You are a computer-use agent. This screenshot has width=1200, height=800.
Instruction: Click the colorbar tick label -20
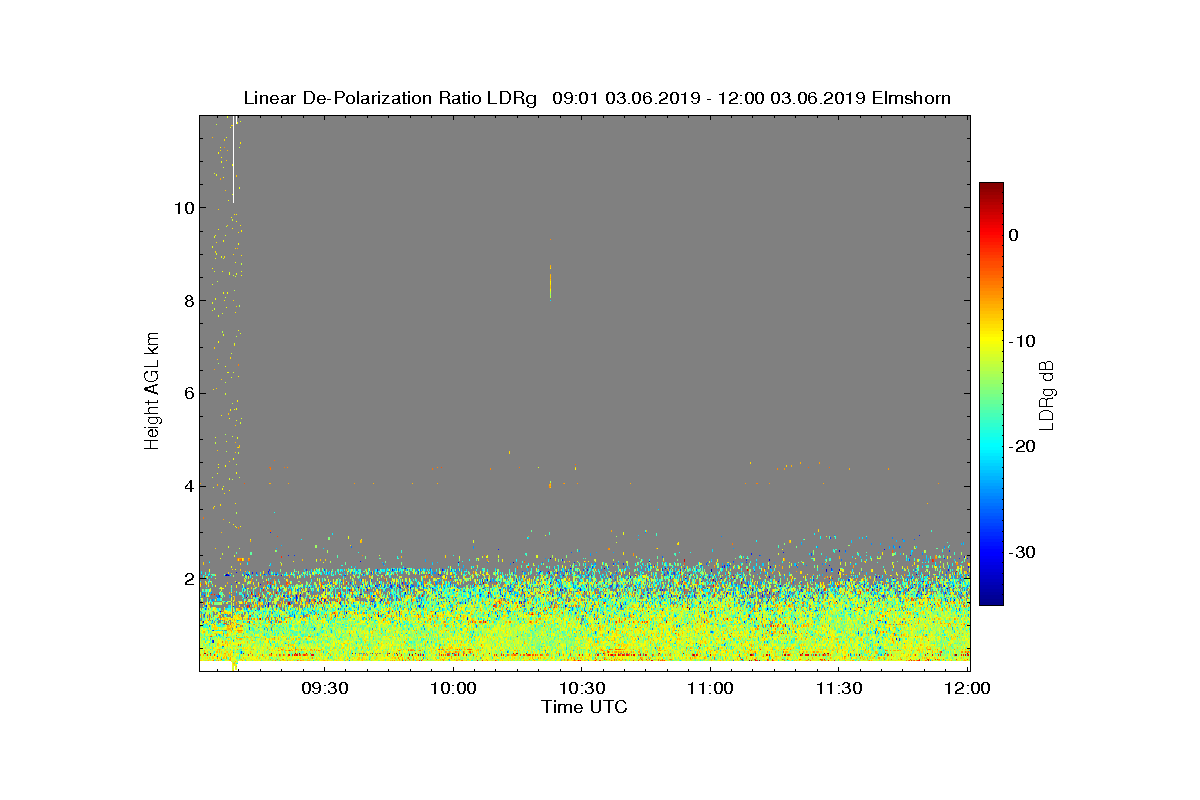1022,447
